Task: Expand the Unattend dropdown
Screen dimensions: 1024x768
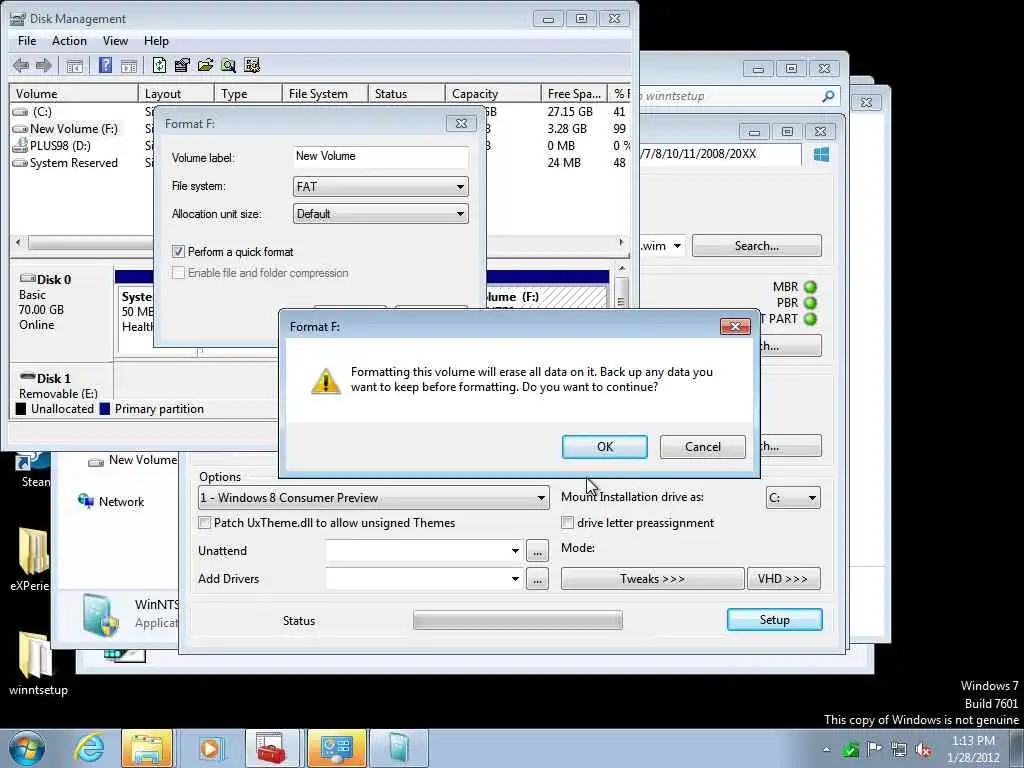Action: pyautogui.click(x=515, y=551)
